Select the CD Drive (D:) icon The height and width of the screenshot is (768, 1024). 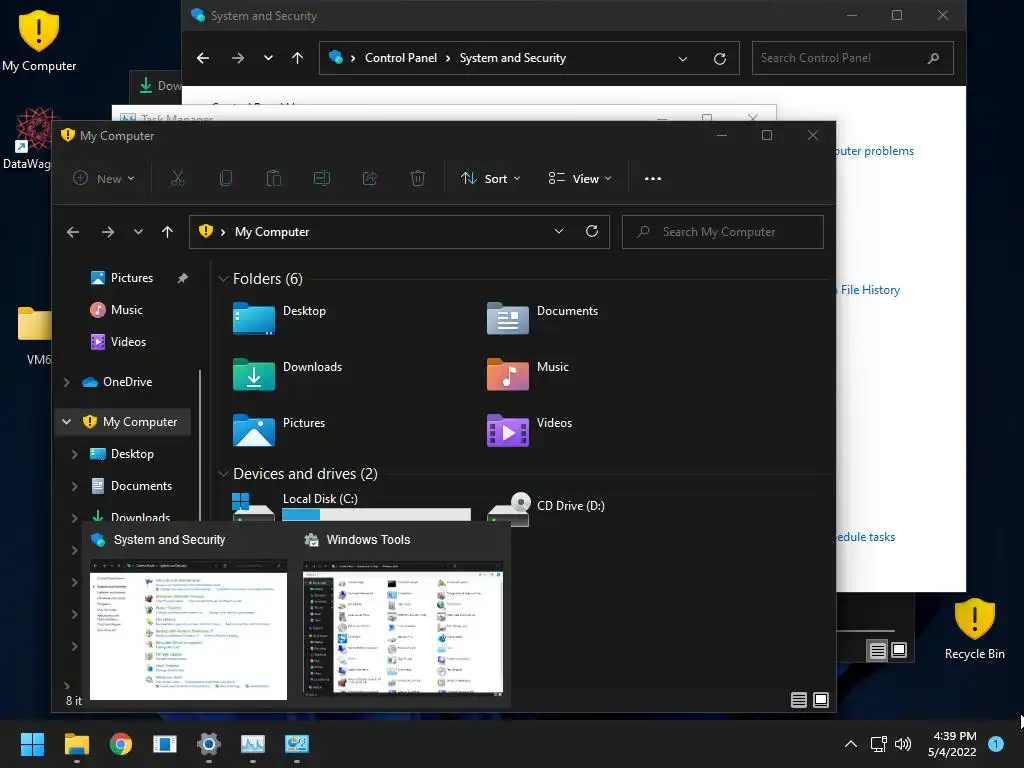508,509
